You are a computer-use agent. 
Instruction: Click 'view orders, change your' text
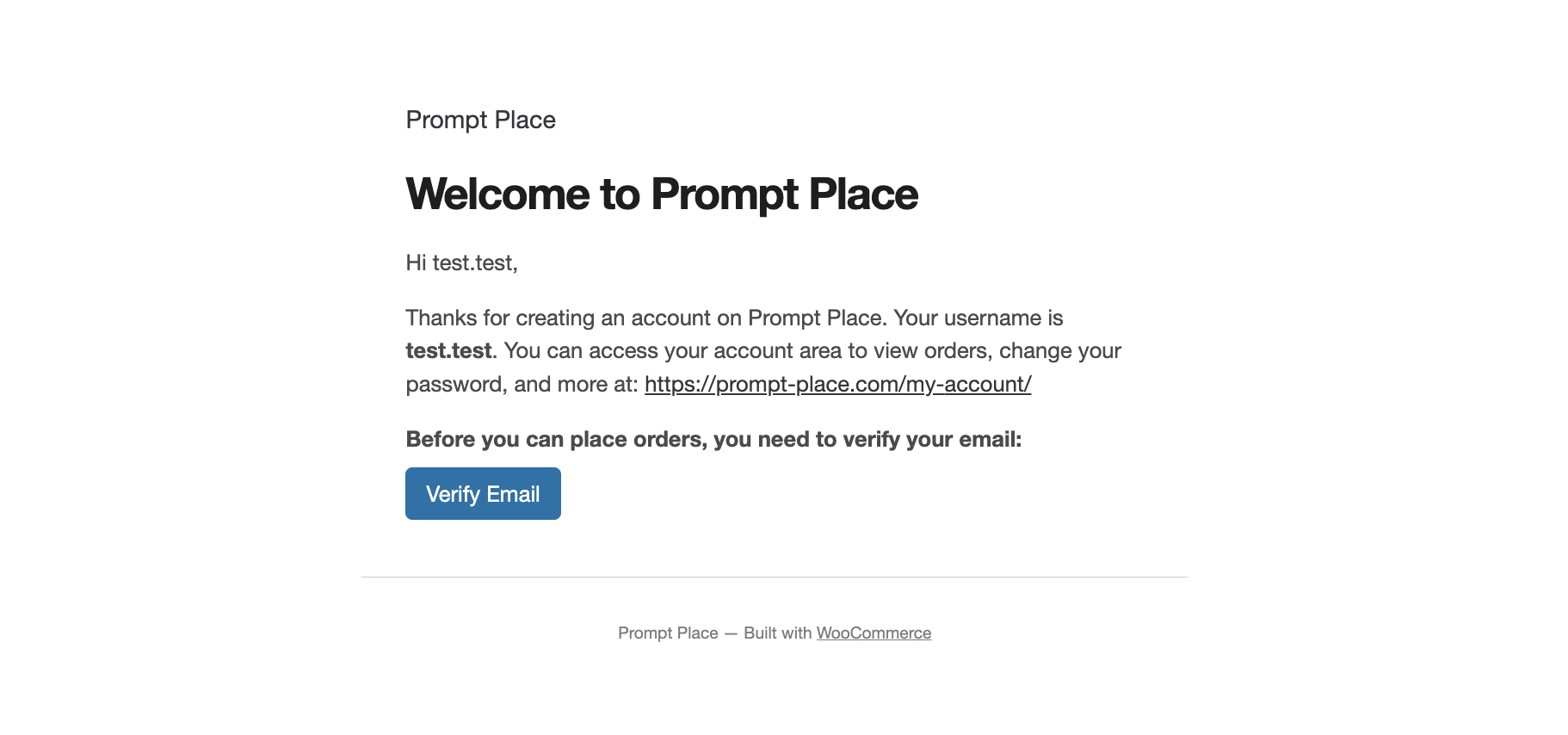tap(998, 350)
